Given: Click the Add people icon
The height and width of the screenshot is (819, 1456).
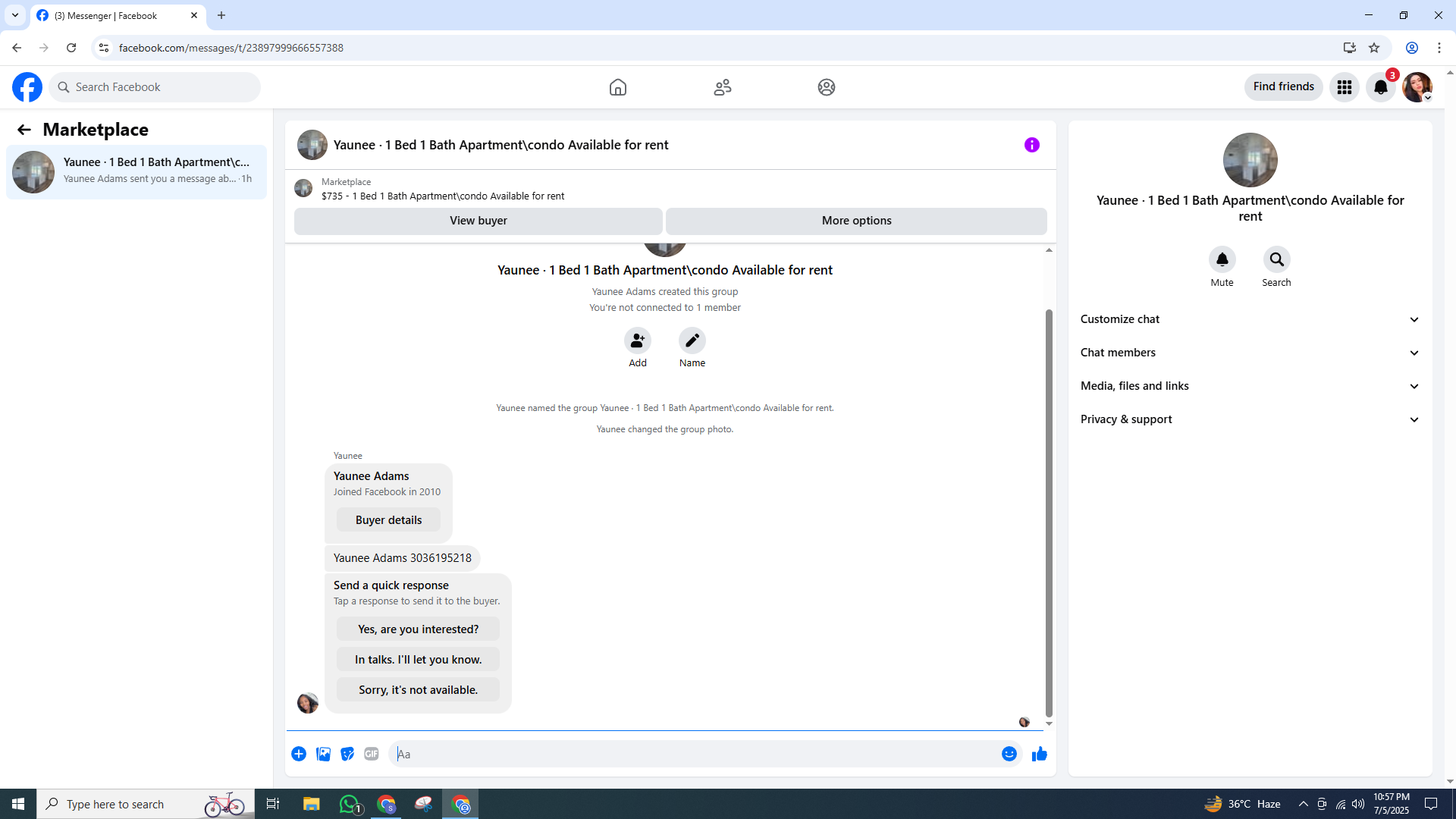Looking at the screenshot, I should click(x=637, y=340).
